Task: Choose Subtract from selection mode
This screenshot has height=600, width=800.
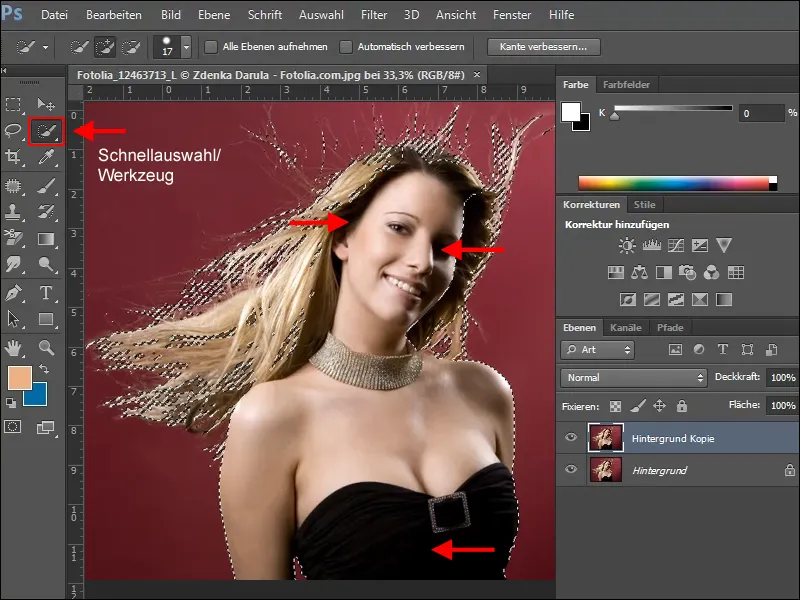Action: click(x=131, y=47)
